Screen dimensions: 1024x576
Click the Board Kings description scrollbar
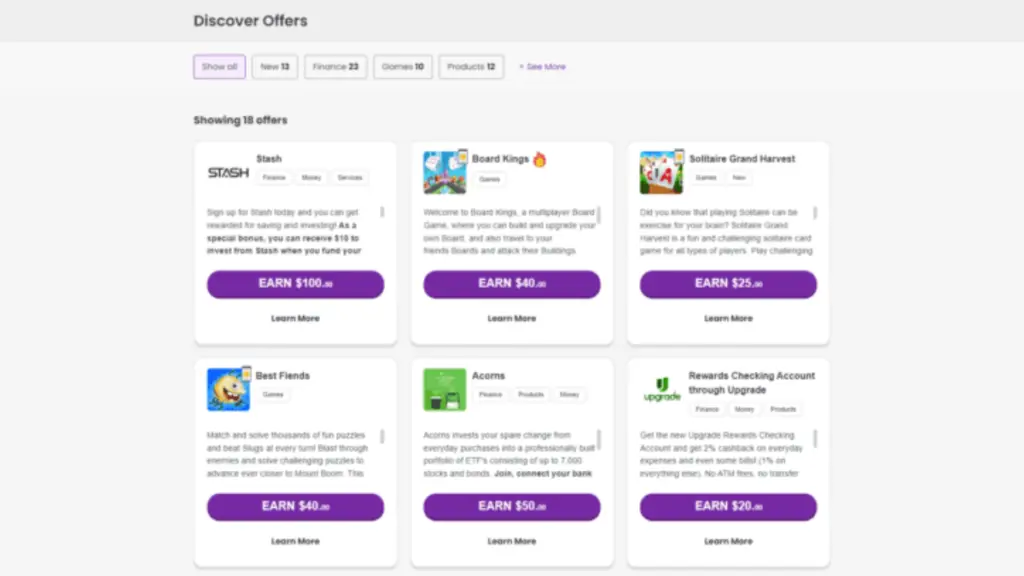click(599, 215)
